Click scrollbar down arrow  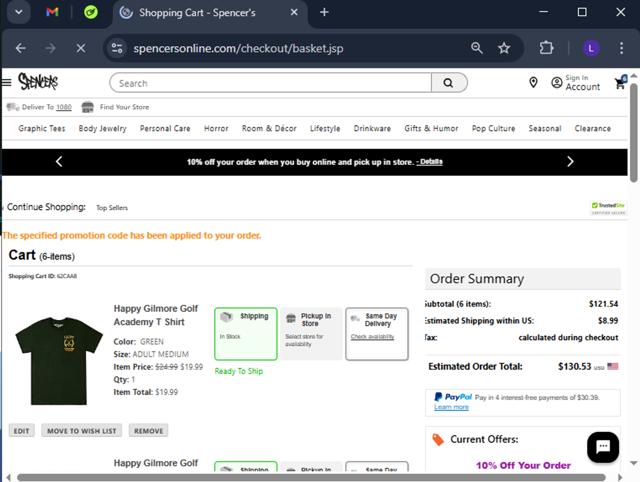click(x=633, y=463)
